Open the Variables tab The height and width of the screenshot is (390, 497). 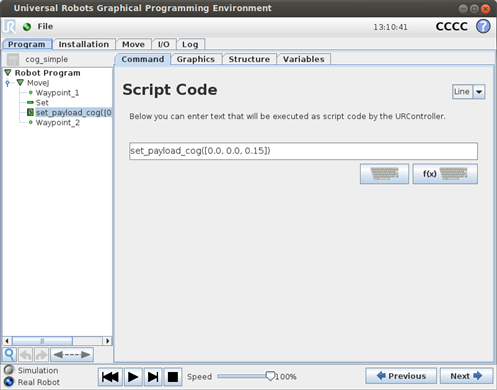304,59
